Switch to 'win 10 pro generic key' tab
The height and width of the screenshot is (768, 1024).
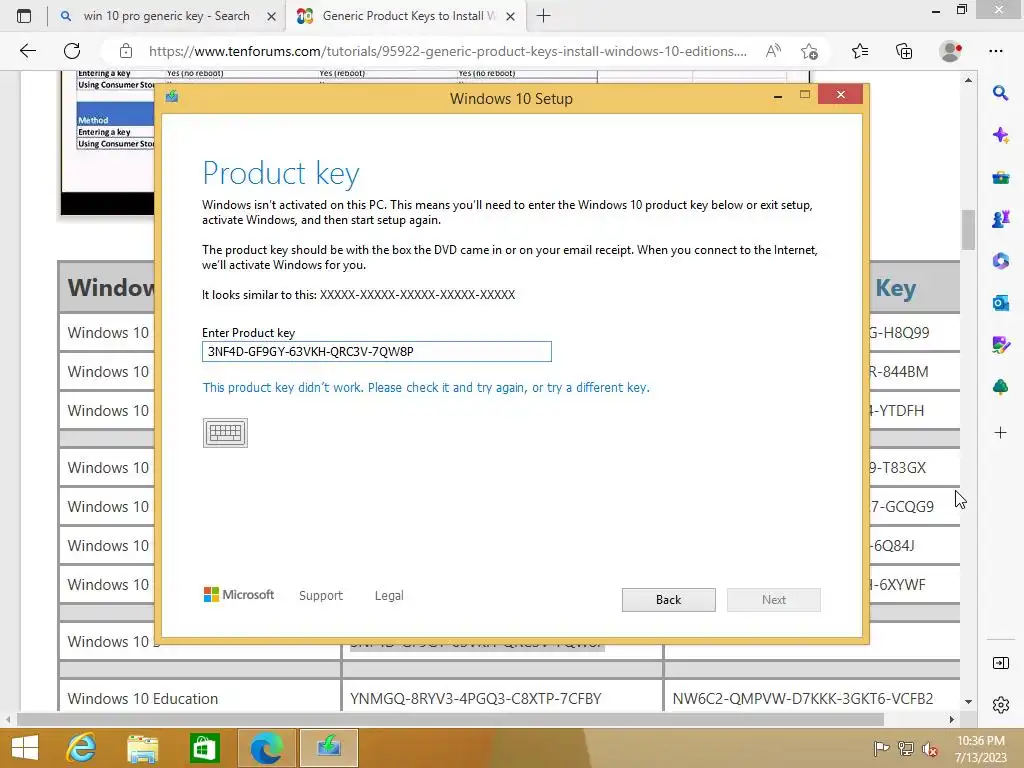click(x=167, y=16)
